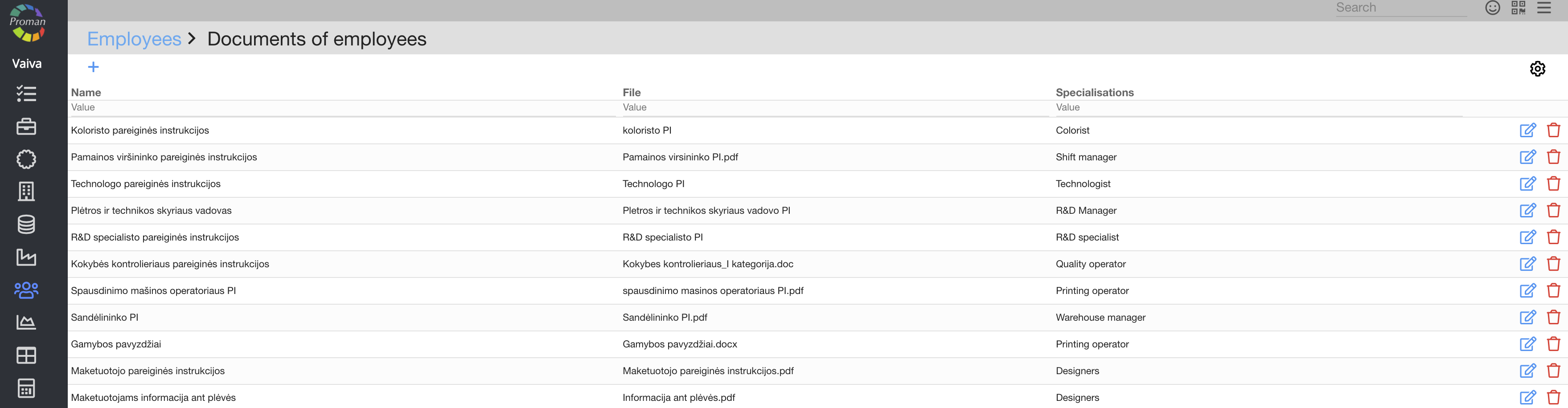Edit the Gamybos pavyzdžiai row
The image size is (1568, 408).
click(x=1527, y=344)
